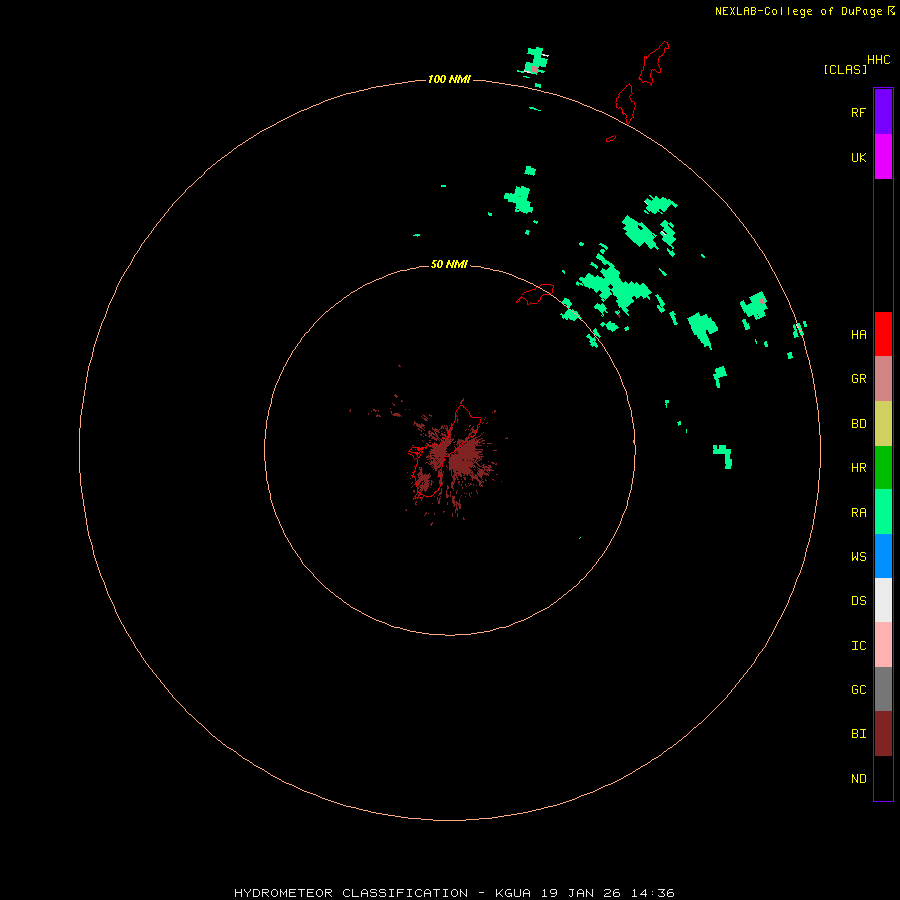Screen dimensions: 900x900
Task: Click the RA legend label
Action: click(x=858, y=513)
